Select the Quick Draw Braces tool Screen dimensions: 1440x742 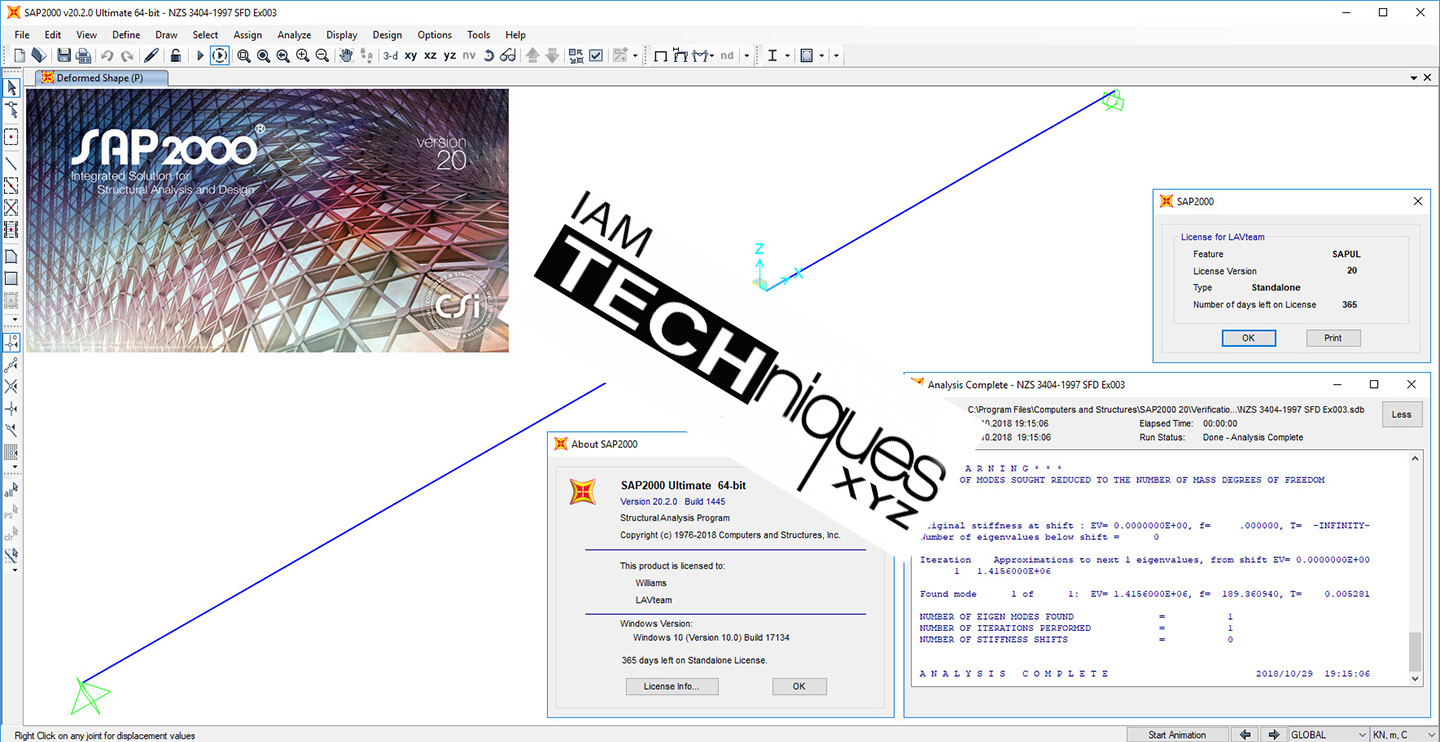pos(11,208)
